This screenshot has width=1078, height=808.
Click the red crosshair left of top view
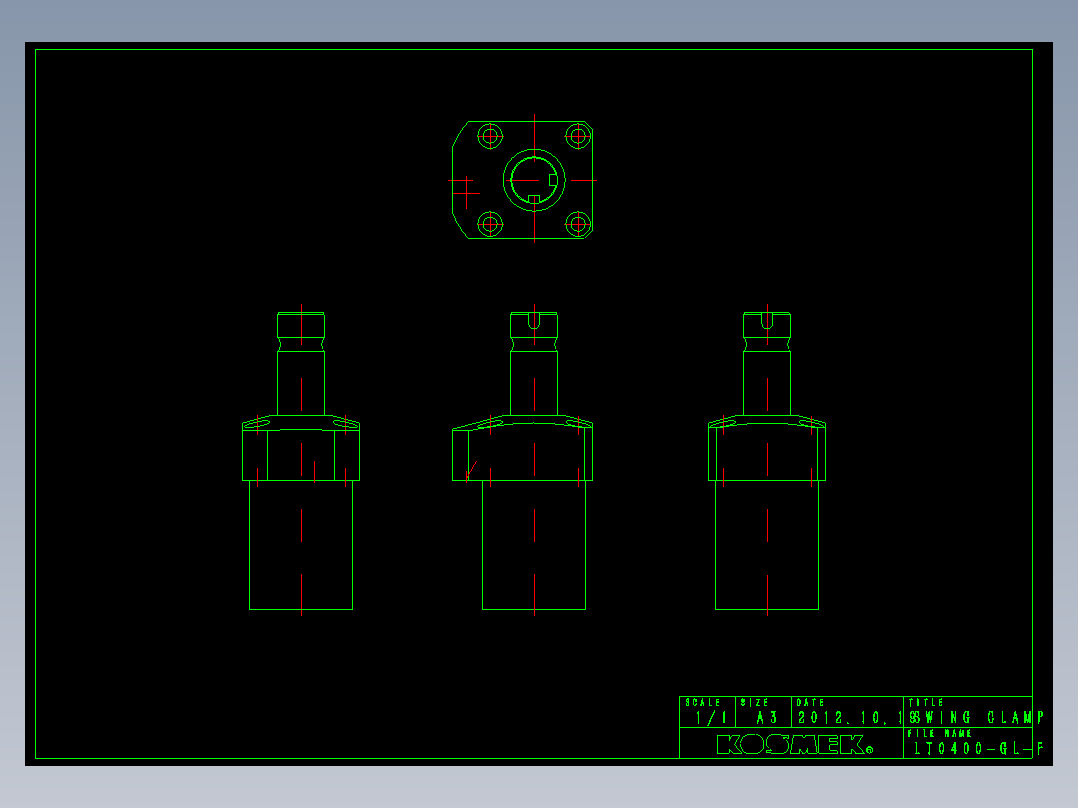(x=465, y=192)
